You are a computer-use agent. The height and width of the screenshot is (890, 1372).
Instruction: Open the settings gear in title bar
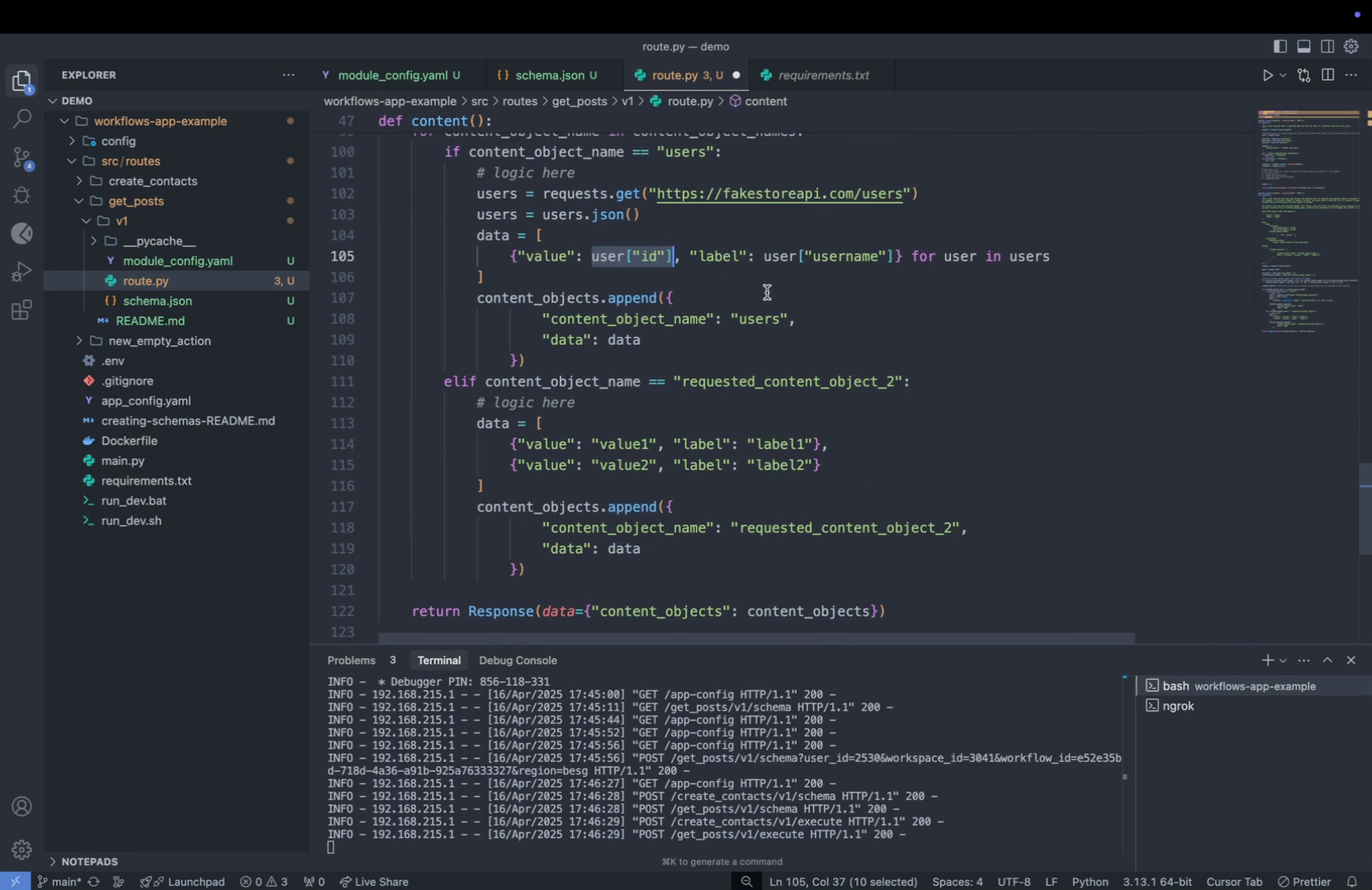[1351, 47]
